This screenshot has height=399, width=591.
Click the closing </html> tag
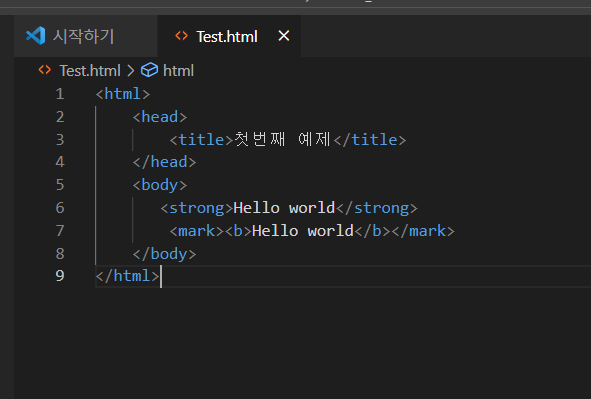(127, 276)
